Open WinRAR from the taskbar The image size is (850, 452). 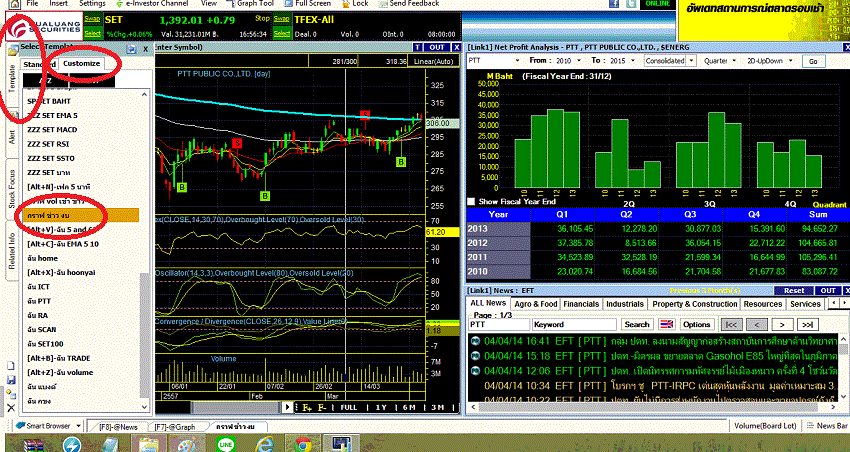click(x=36, y=444)
